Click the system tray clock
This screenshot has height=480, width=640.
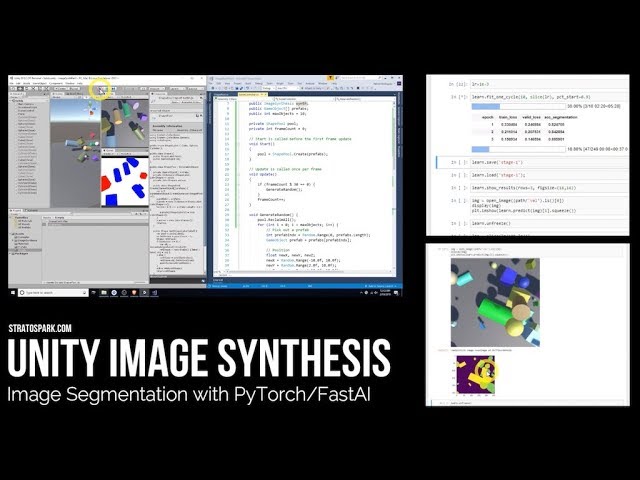tap(385, 293)
